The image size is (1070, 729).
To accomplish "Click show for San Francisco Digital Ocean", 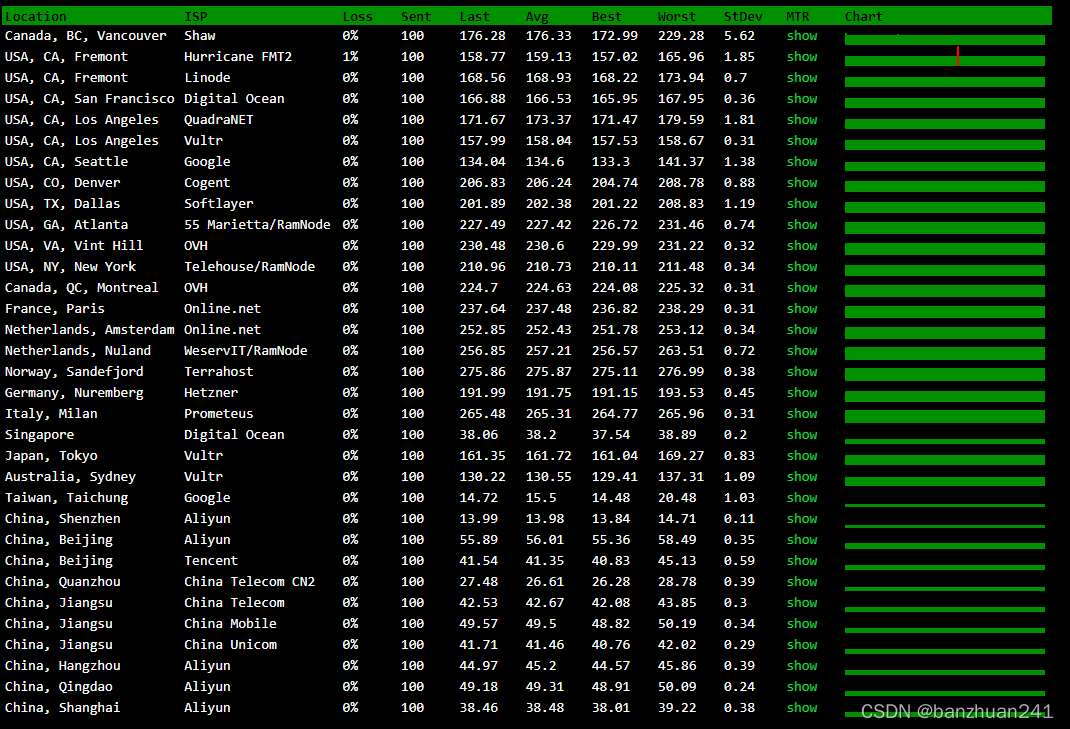I will point(802,99).
